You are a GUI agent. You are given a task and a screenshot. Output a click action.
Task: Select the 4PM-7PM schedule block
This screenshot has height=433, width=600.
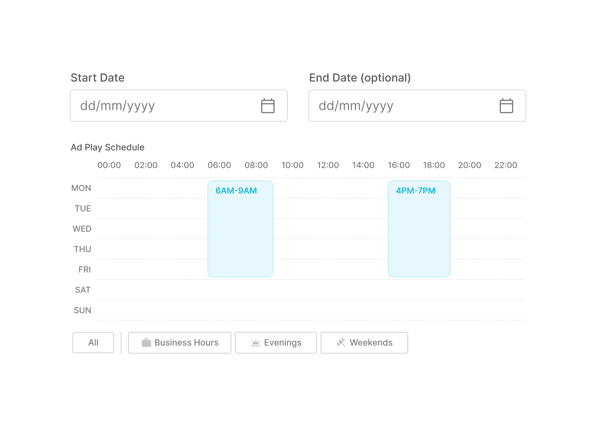[x=419, y=229]
